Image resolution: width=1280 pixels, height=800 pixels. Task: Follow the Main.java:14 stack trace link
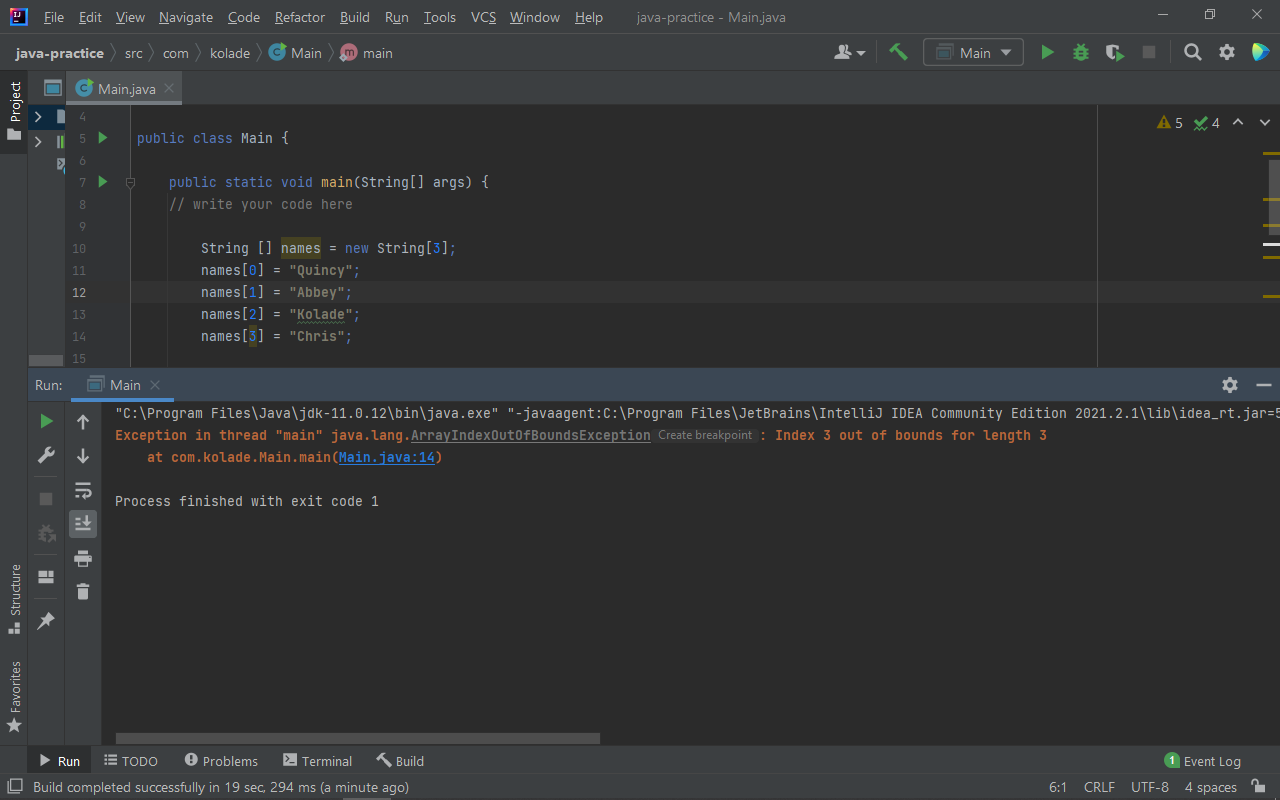[x=386, y=457]
